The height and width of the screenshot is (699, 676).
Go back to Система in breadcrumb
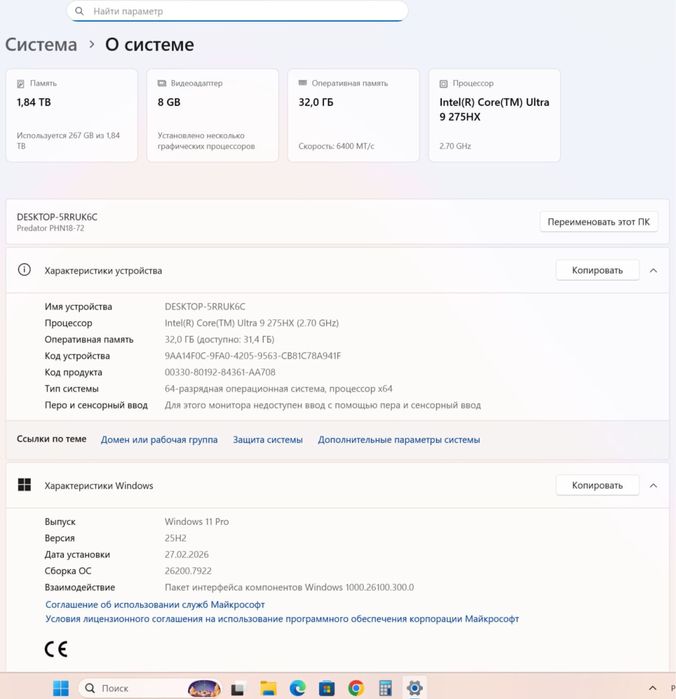(41, 45)
